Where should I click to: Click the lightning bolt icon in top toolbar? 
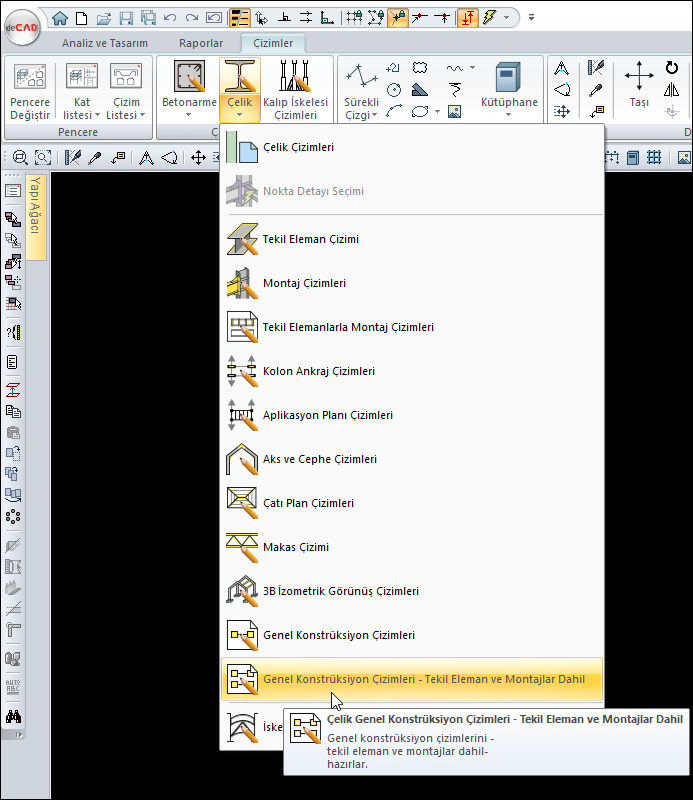(489, 18)
